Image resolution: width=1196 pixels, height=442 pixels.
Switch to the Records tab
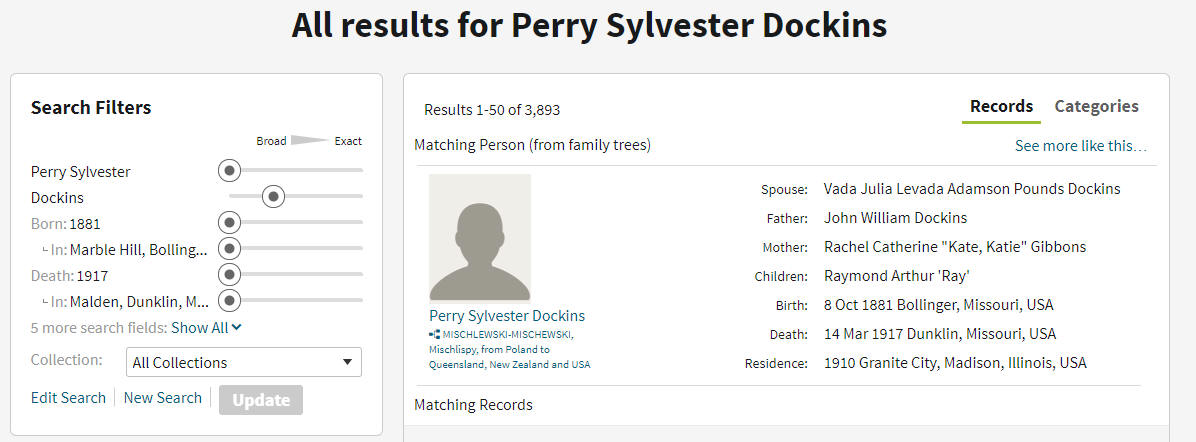click(1001, 106)
